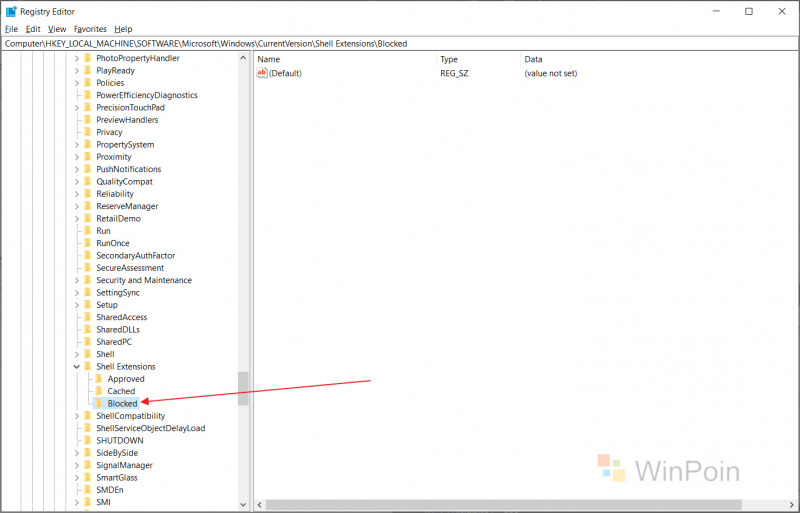
Task: Click the folder icon beside PreviewHandlers
Action: pyautogui.click(x=87, y=120)
